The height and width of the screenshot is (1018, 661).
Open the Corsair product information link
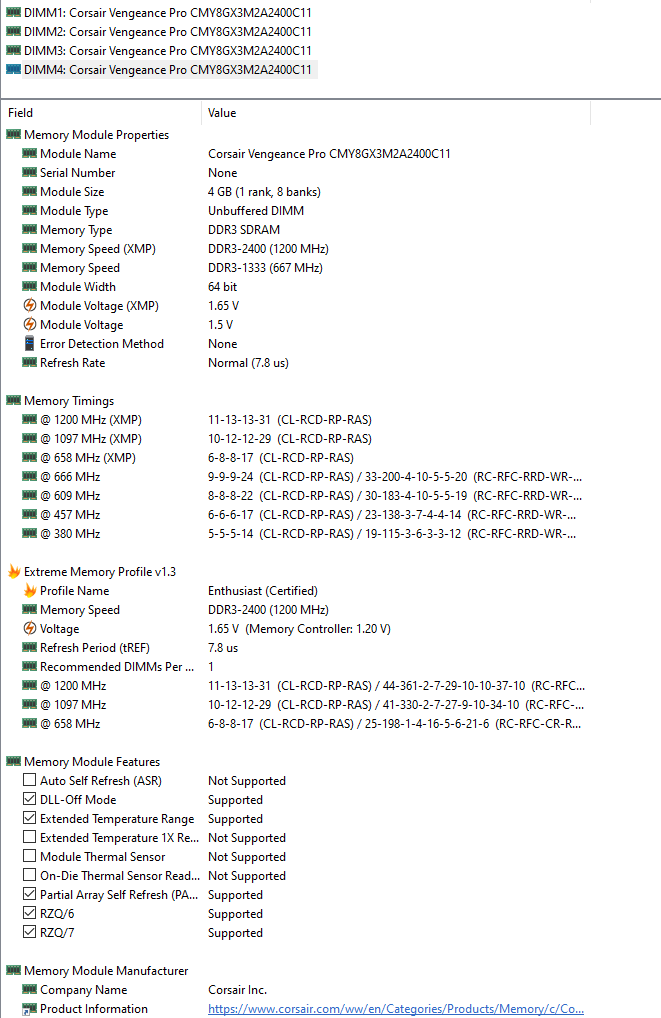tap(395, 1008)
